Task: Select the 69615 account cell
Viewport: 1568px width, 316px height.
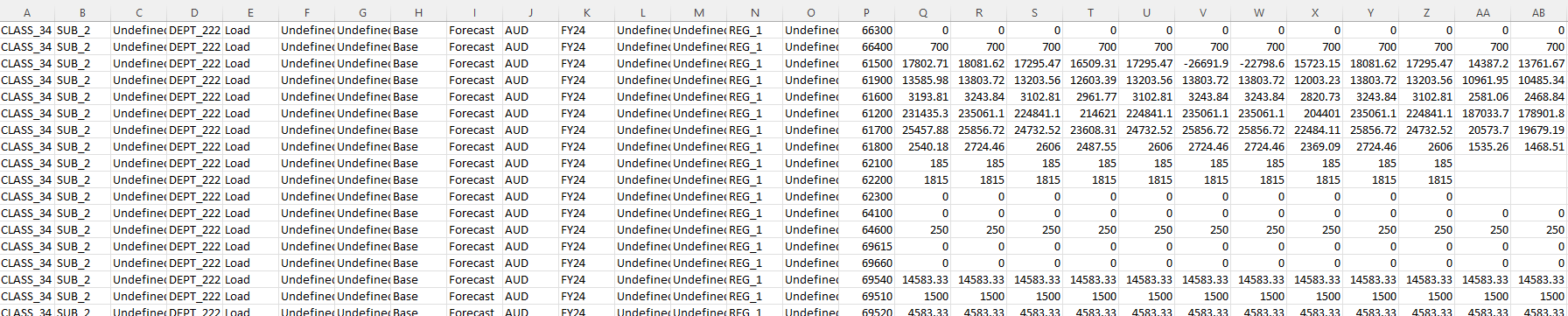Action: (x=867, y=246)
